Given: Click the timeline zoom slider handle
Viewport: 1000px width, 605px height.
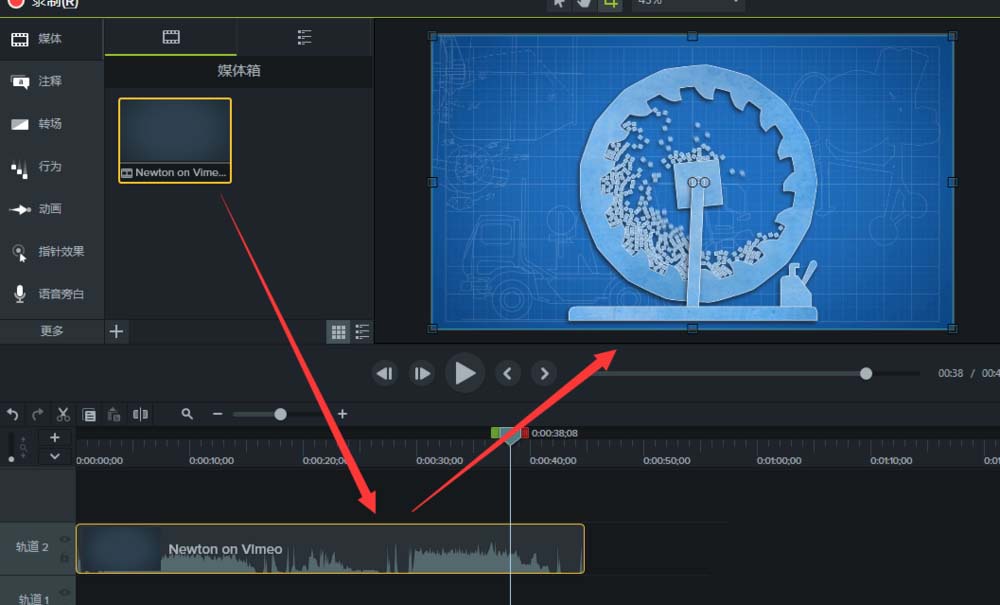Looking at the screenshot, I should (x=280, y=414).
